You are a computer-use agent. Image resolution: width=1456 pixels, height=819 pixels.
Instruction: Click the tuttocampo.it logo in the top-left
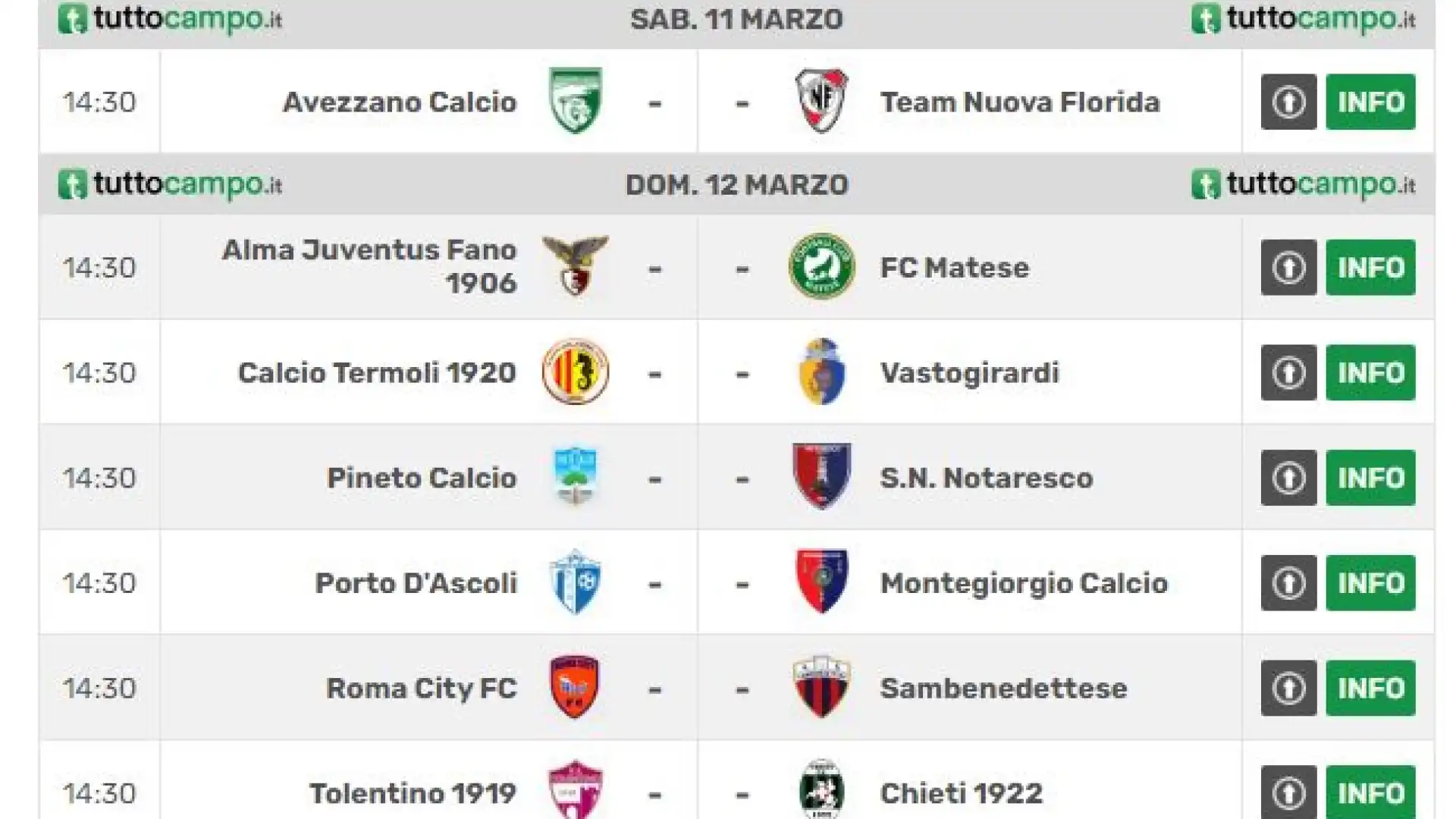[170, 19]
